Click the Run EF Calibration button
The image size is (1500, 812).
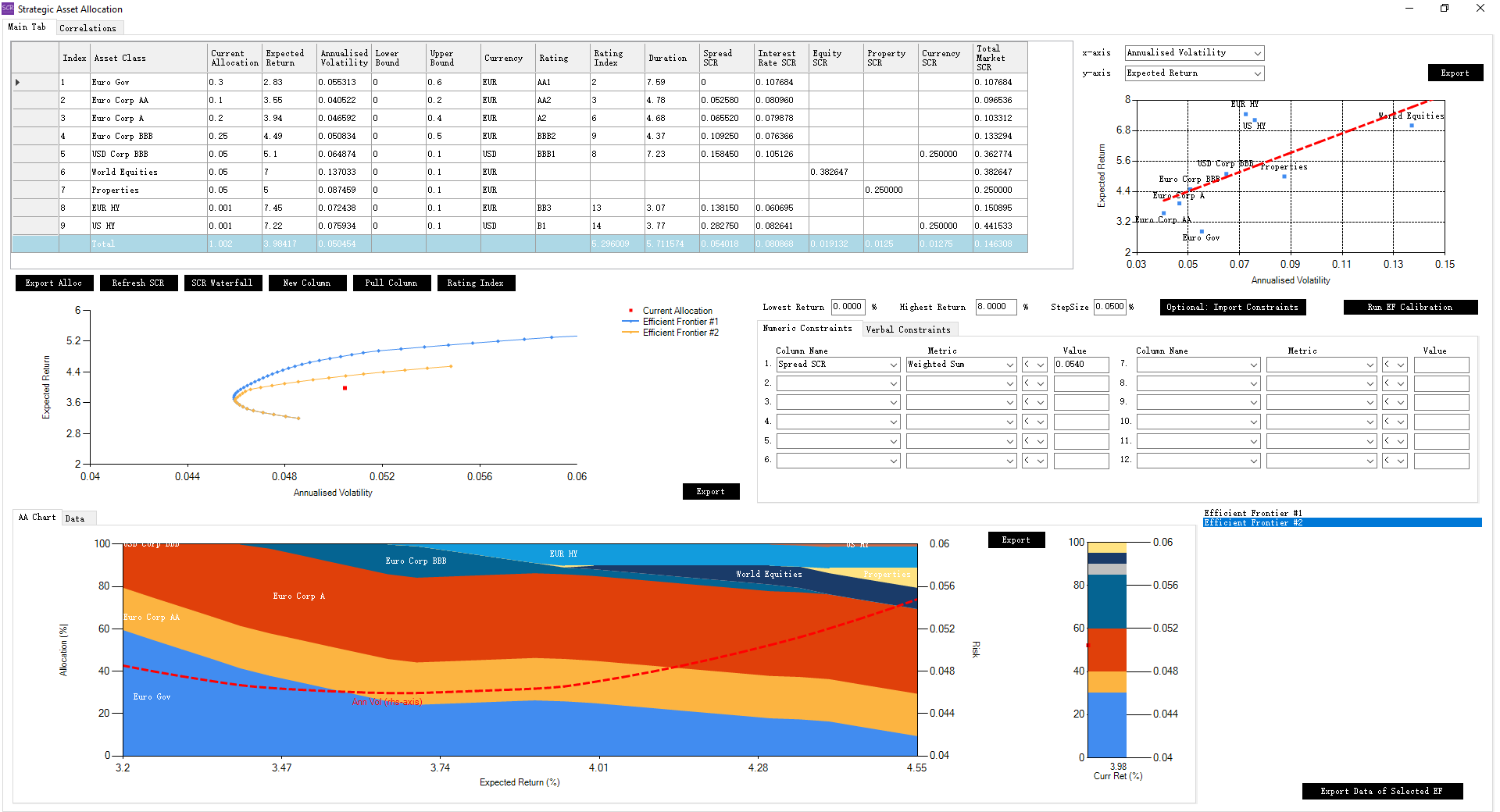pos(1409,307)
